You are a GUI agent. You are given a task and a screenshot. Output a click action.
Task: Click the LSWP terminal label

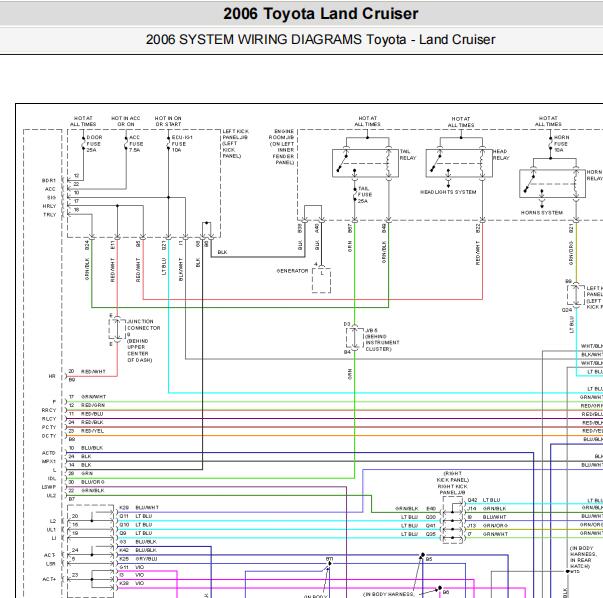click(x=49, y=487)
